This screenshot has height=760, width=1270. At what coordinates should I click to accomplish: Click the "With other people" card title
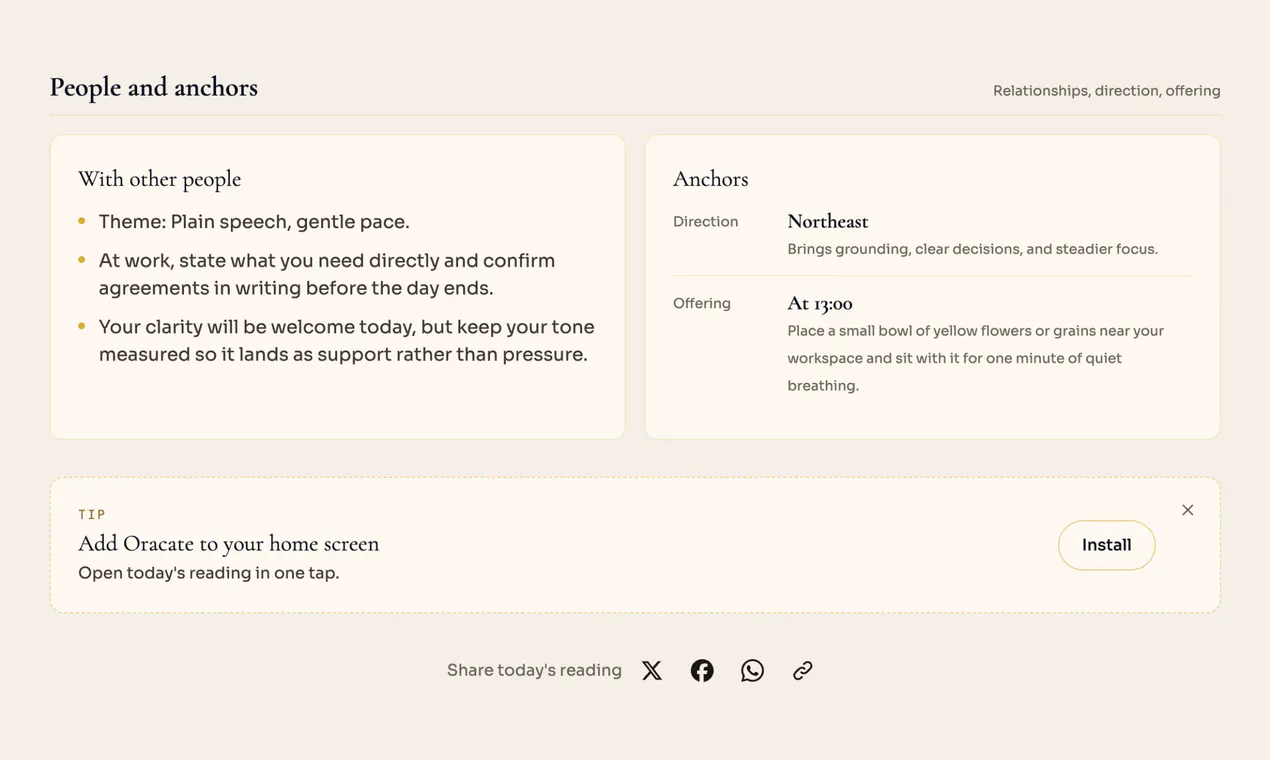click(160, 179)
